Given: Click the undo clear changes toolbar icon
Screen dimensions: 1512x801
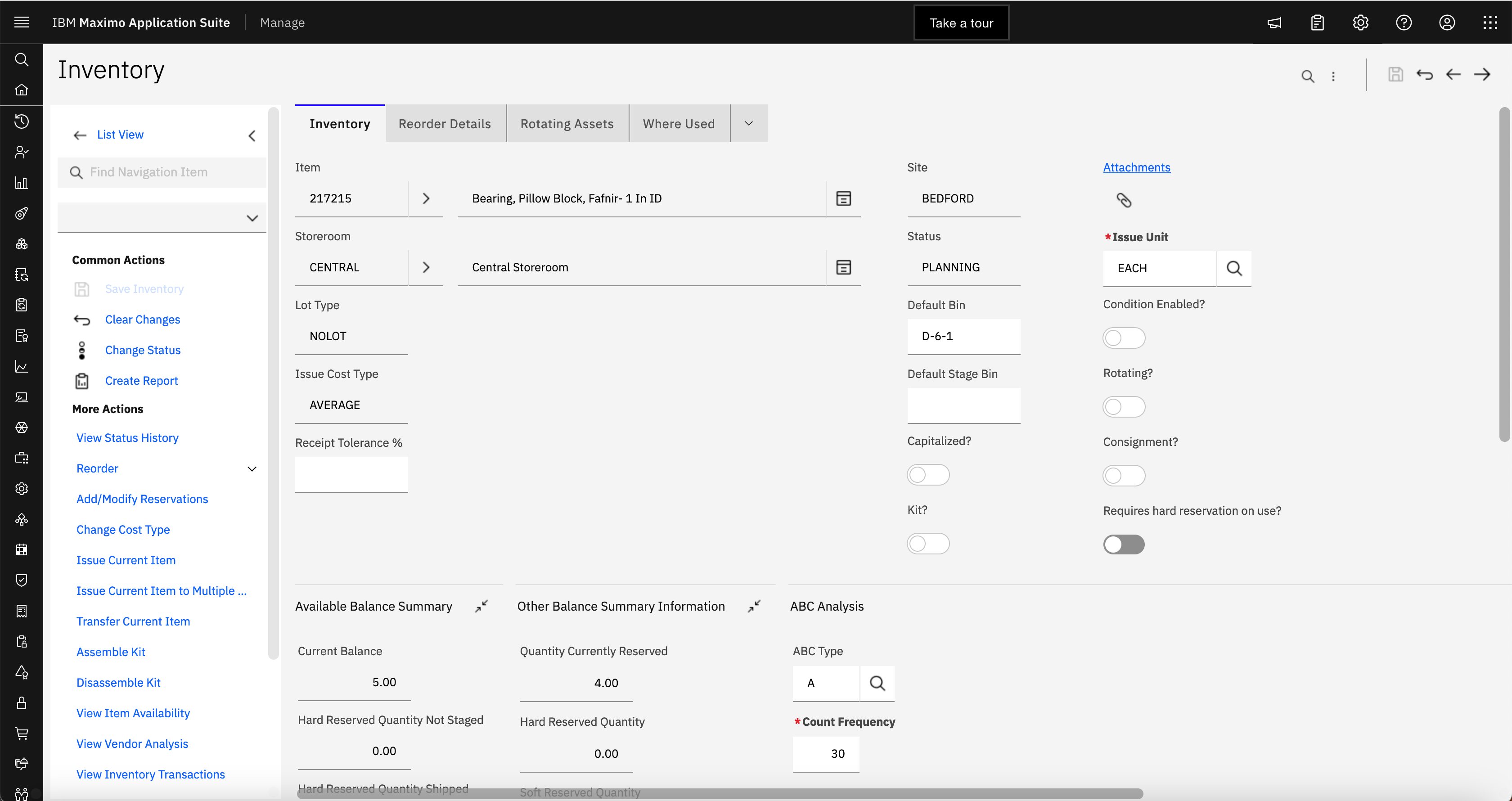Looking at the screenshot, I should (1425, 75).
